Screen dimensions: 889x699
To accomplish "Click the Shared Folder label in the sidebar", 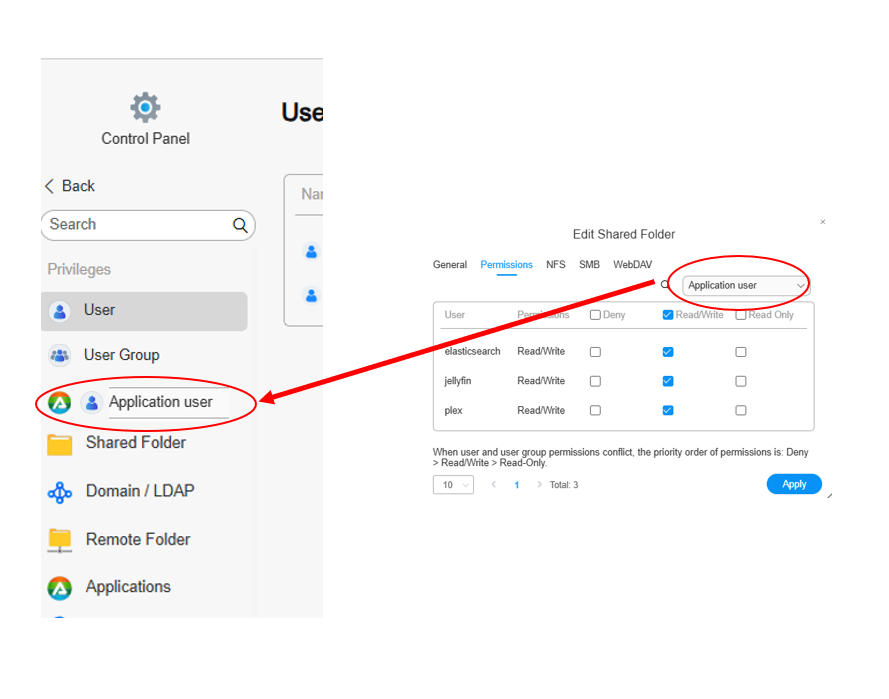I will (136, 443).
